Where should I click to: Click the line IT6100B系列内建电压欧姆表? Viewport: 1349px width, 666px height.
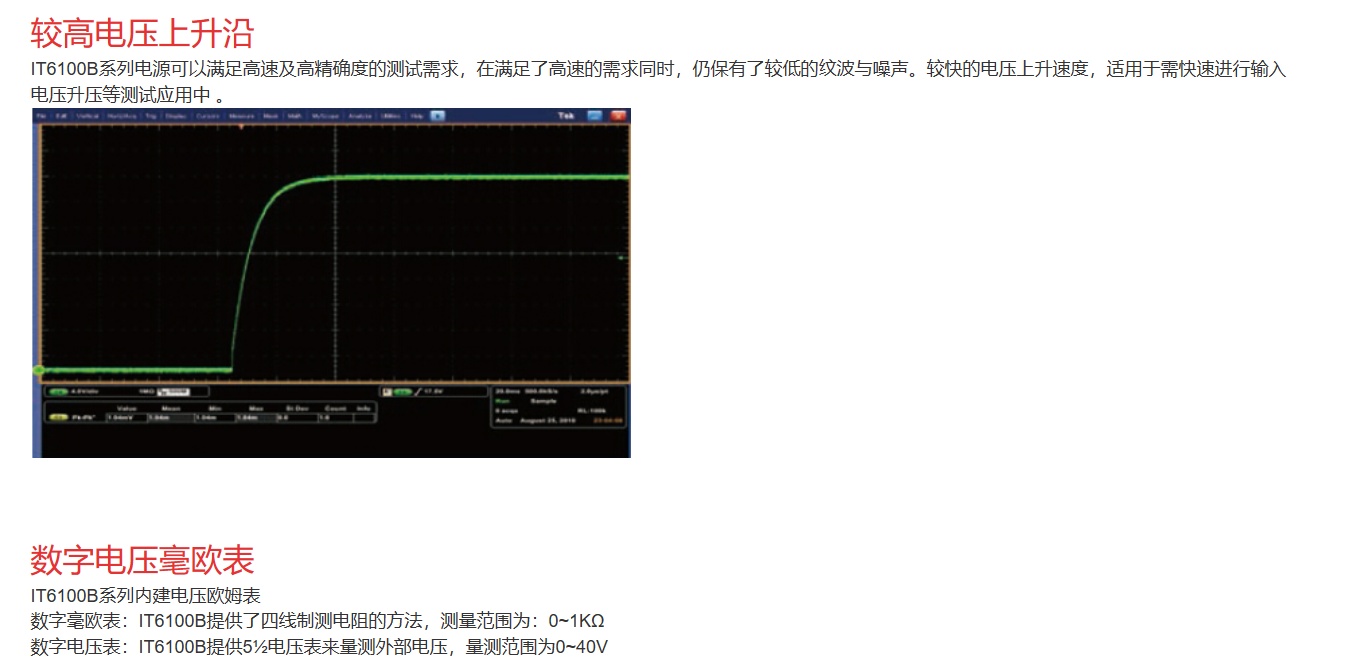coord(146,596)
